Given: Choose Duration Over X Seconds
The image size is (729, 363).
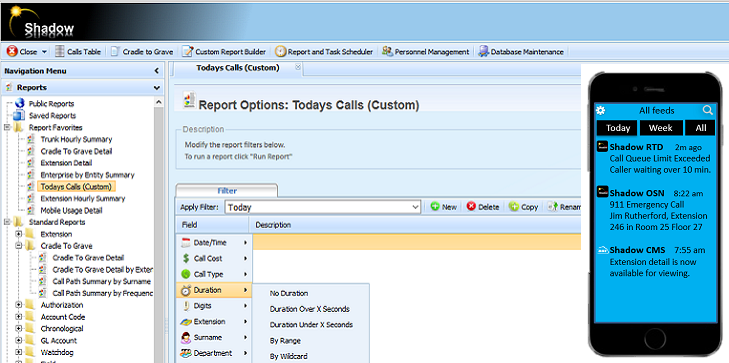Looking at the screenshot, I should pyautogui.click(x=311, y=309).
